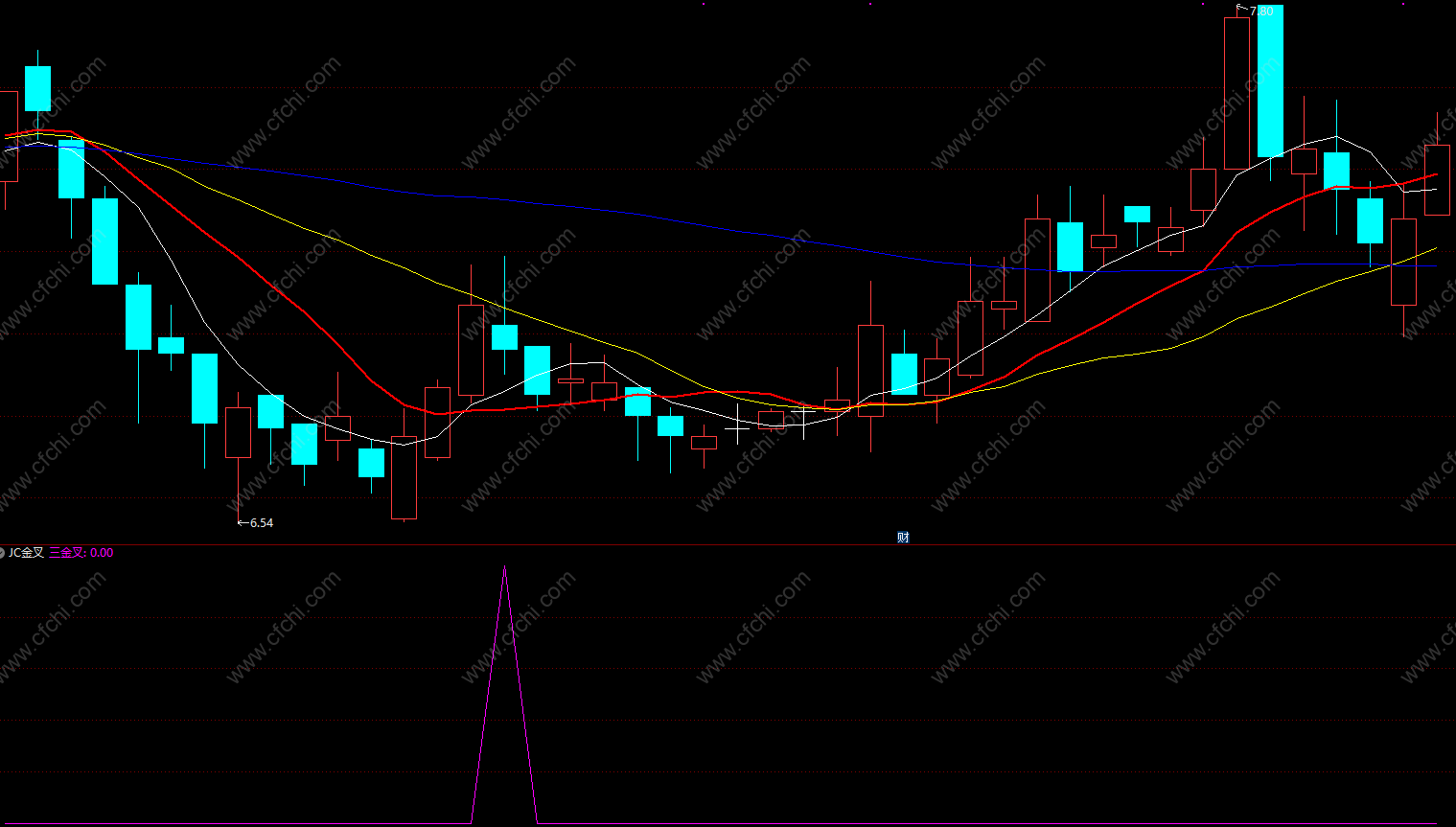Select the tallest cyan candlestick near 7.60

pyautogui.click(x=1270, y=81)
